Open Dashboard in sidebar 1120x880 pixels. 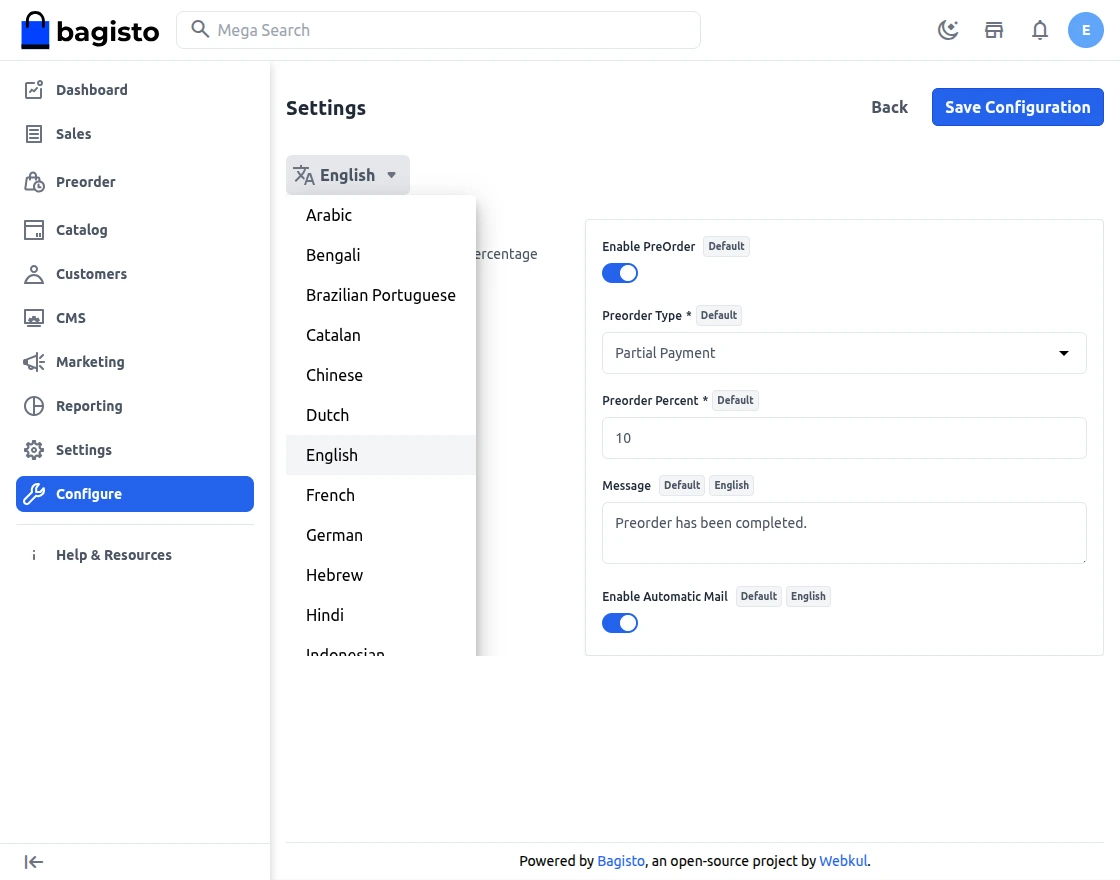(x=135, y=89)
